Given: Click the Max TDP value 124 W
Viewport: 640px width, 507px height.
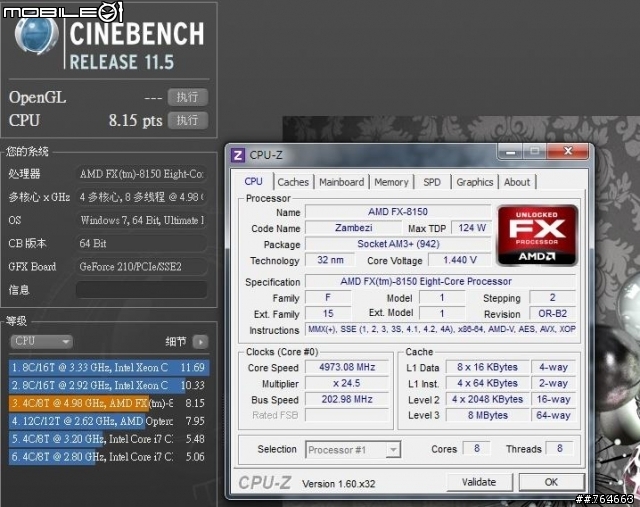Looking at the screenshot, I should (x=472, y=228).
